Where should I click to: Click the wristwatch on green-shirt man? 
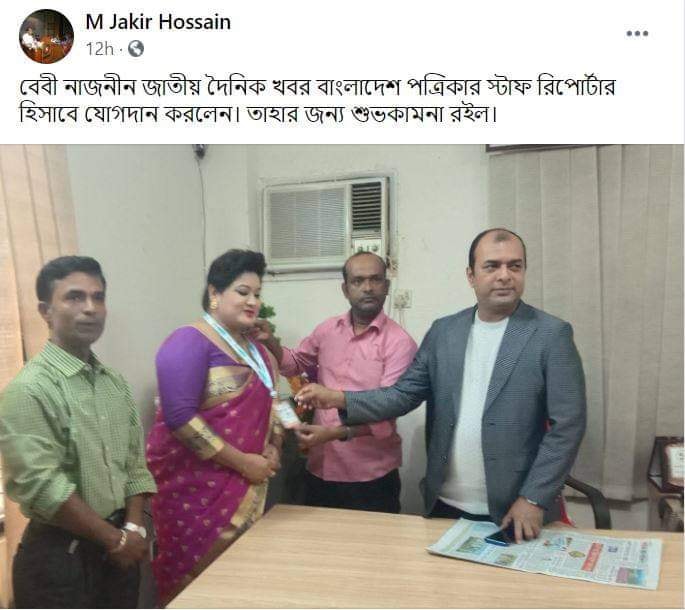(135, 529)
